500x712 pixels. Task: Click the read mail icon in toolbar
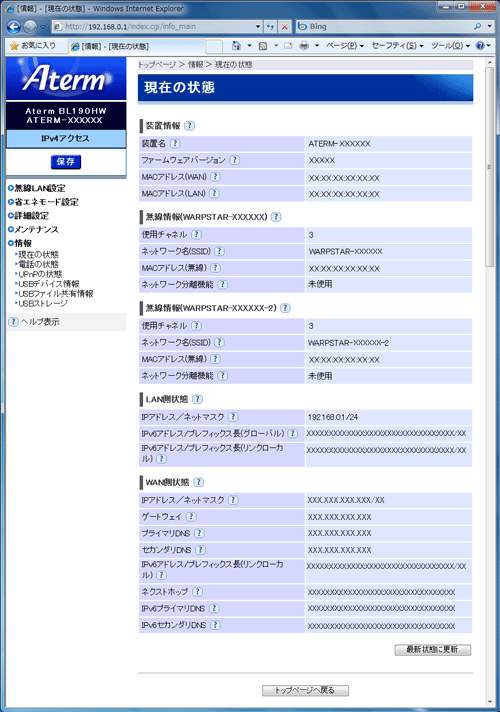[288, 46]
